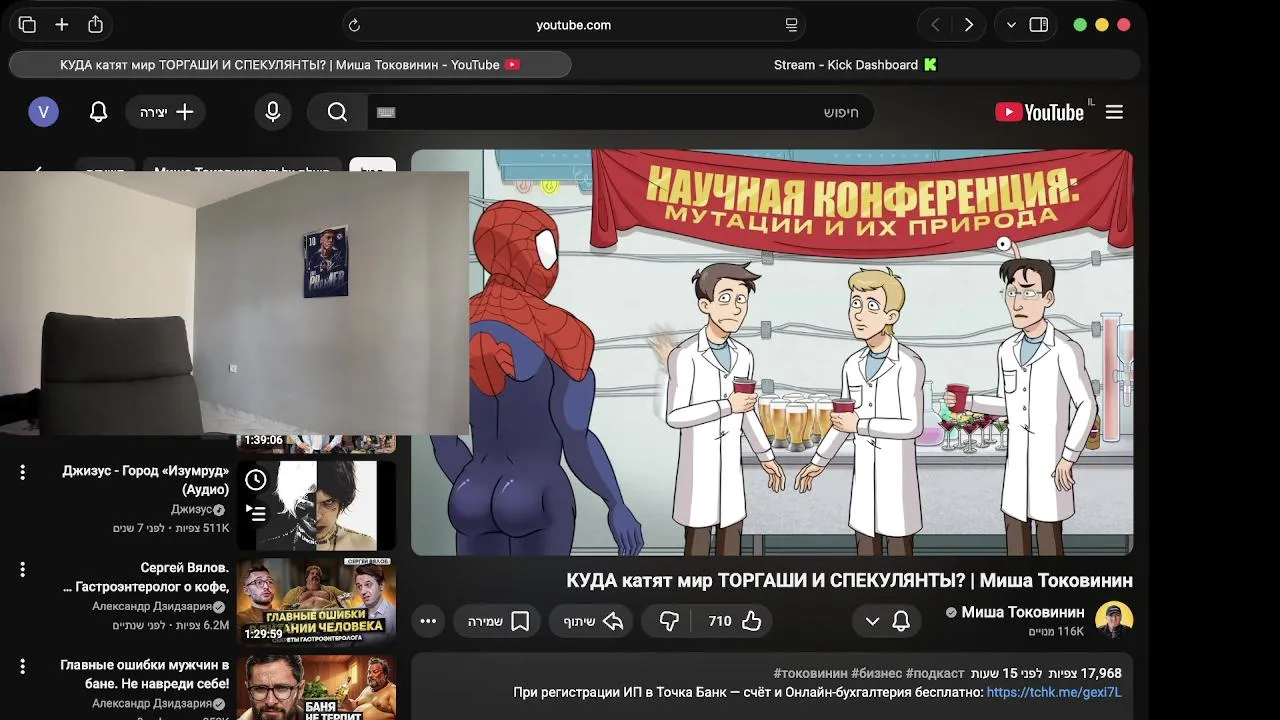Focus the חיפוש search field
This screenshot has height=720, width=1280.
pos(620,112)
